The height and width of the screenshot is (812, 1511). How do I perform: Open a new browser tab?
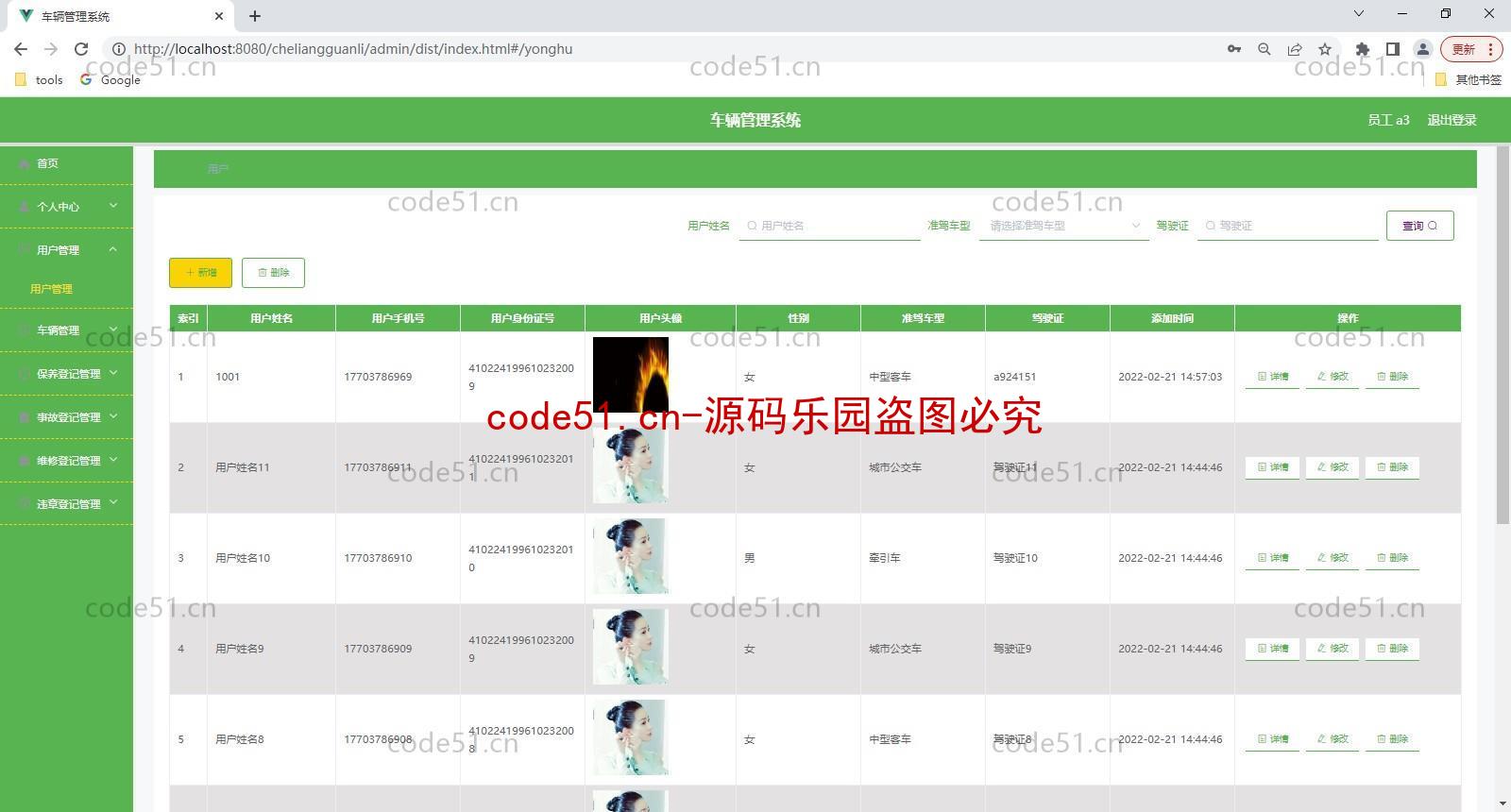[x=255, y=16]
